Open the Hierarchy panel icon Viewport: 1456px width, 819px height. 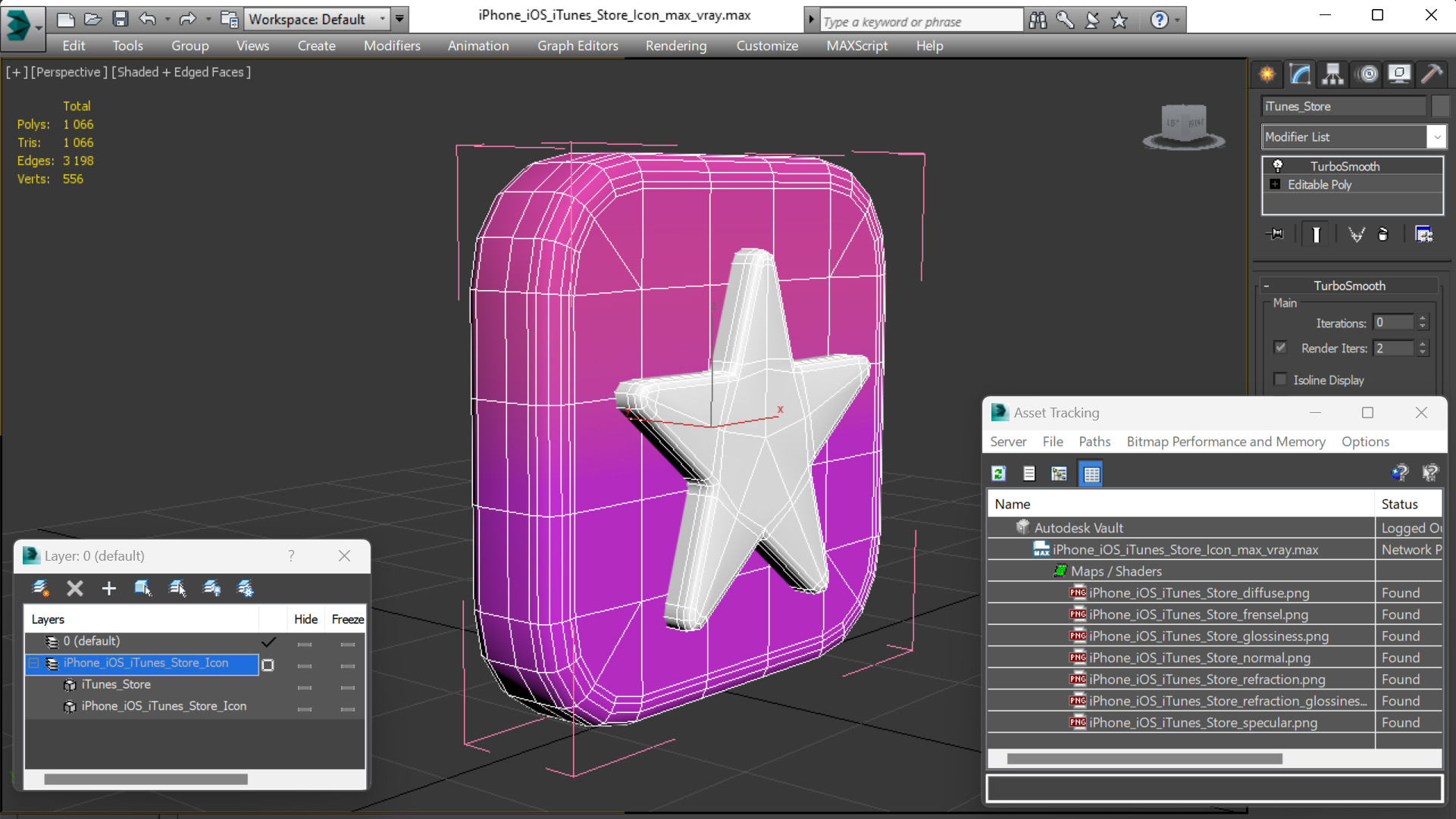click(1332, 73)
